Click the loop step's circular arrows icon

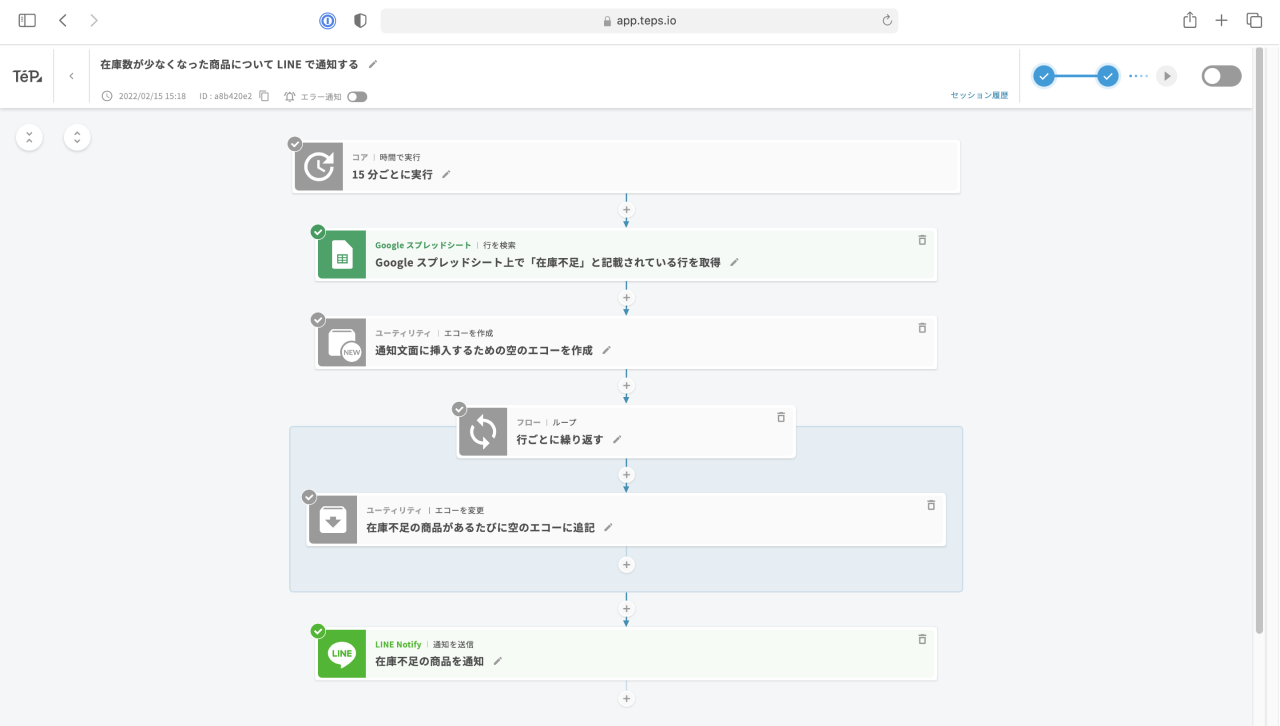click(x=483, y=432)
